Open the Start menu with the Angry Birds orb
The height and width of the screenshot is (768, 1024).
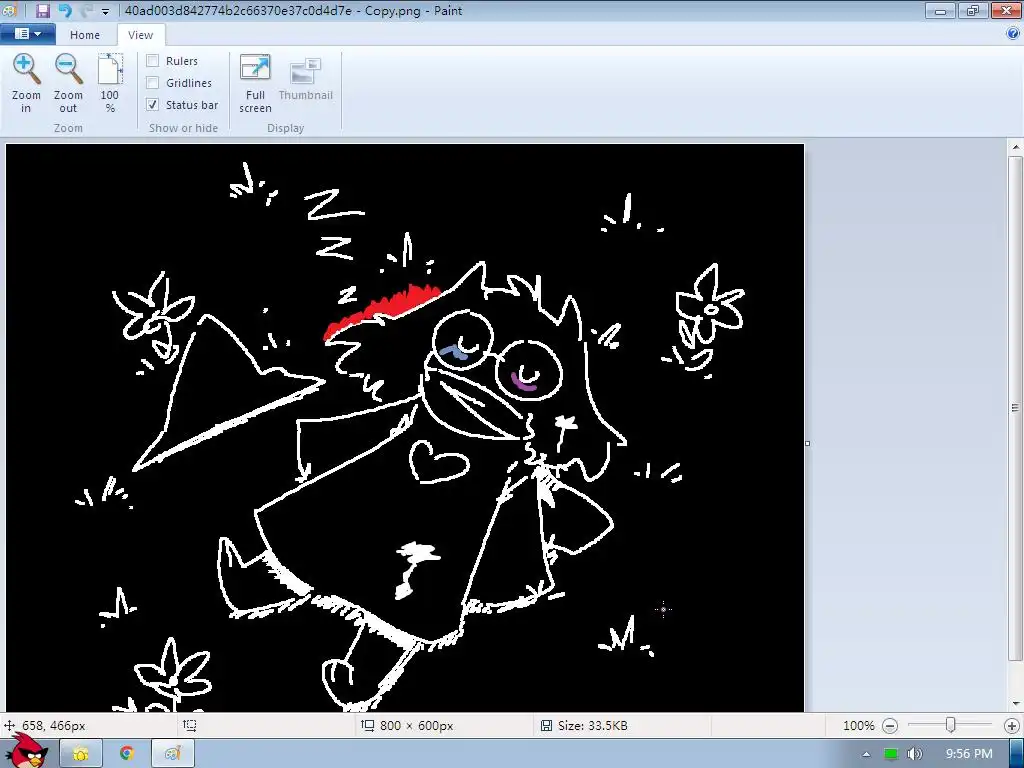27,751
